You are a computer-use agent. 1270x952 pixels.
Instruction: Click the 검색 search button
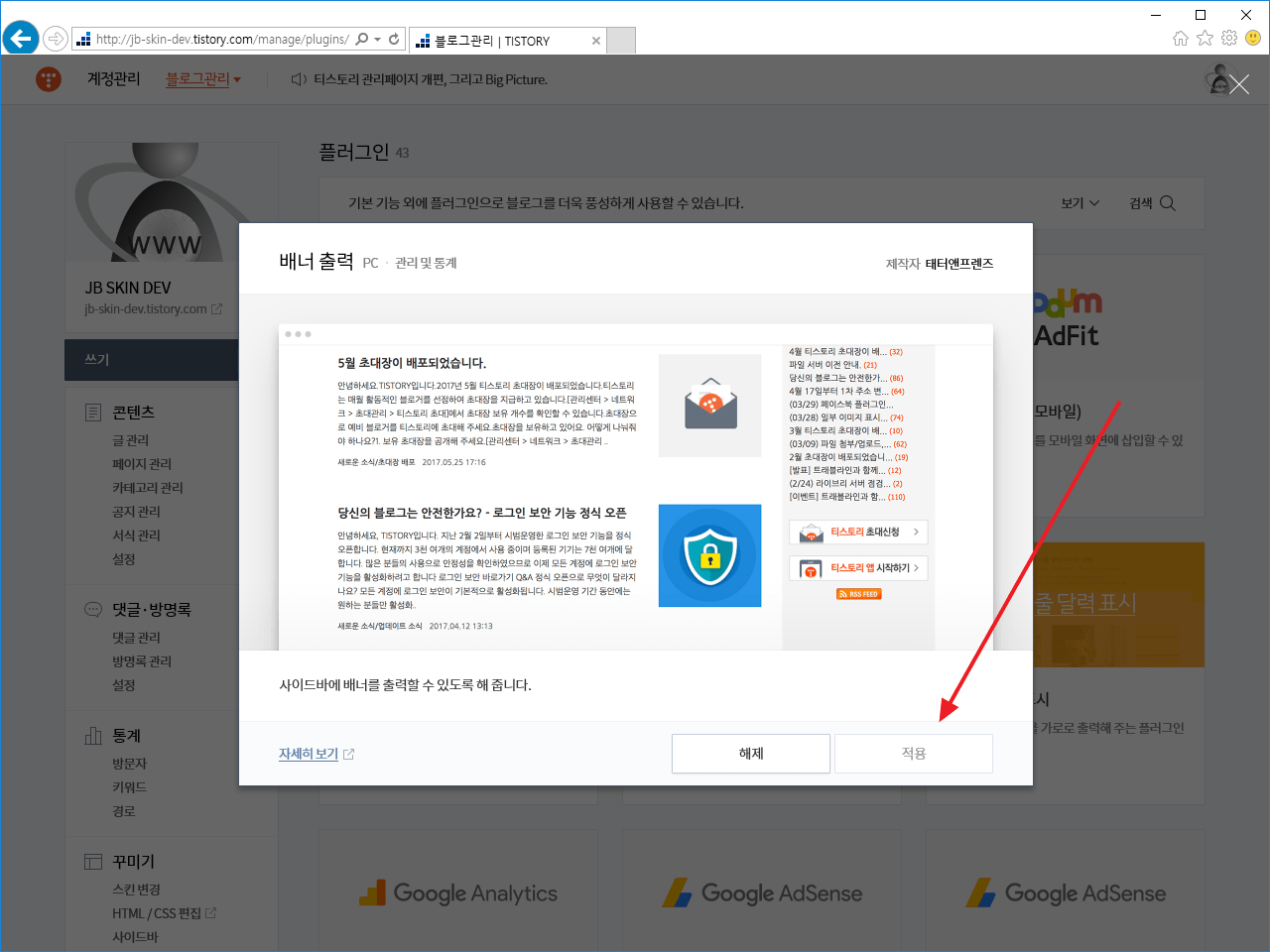pos(1152,203)
